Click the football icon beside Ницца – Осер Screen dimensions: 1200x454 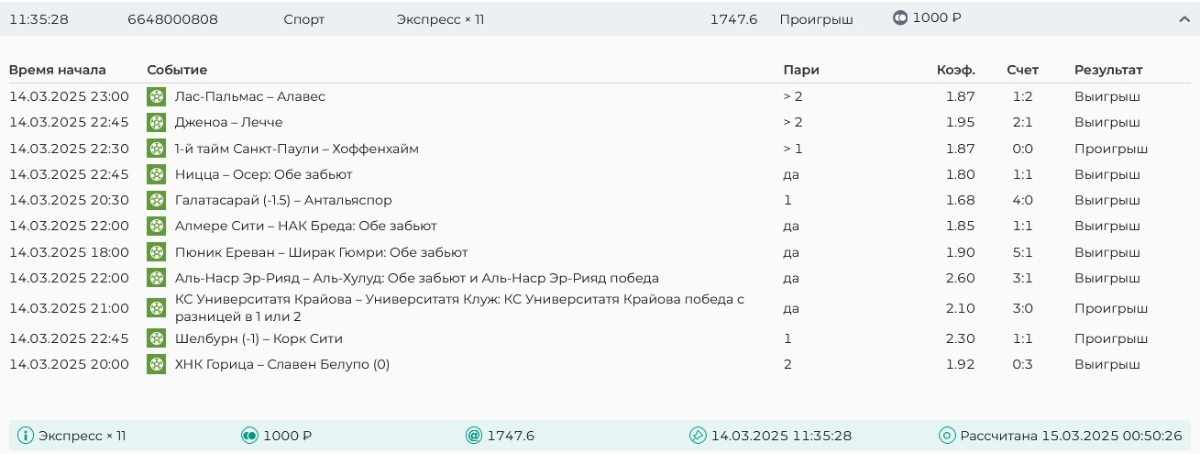156,174
